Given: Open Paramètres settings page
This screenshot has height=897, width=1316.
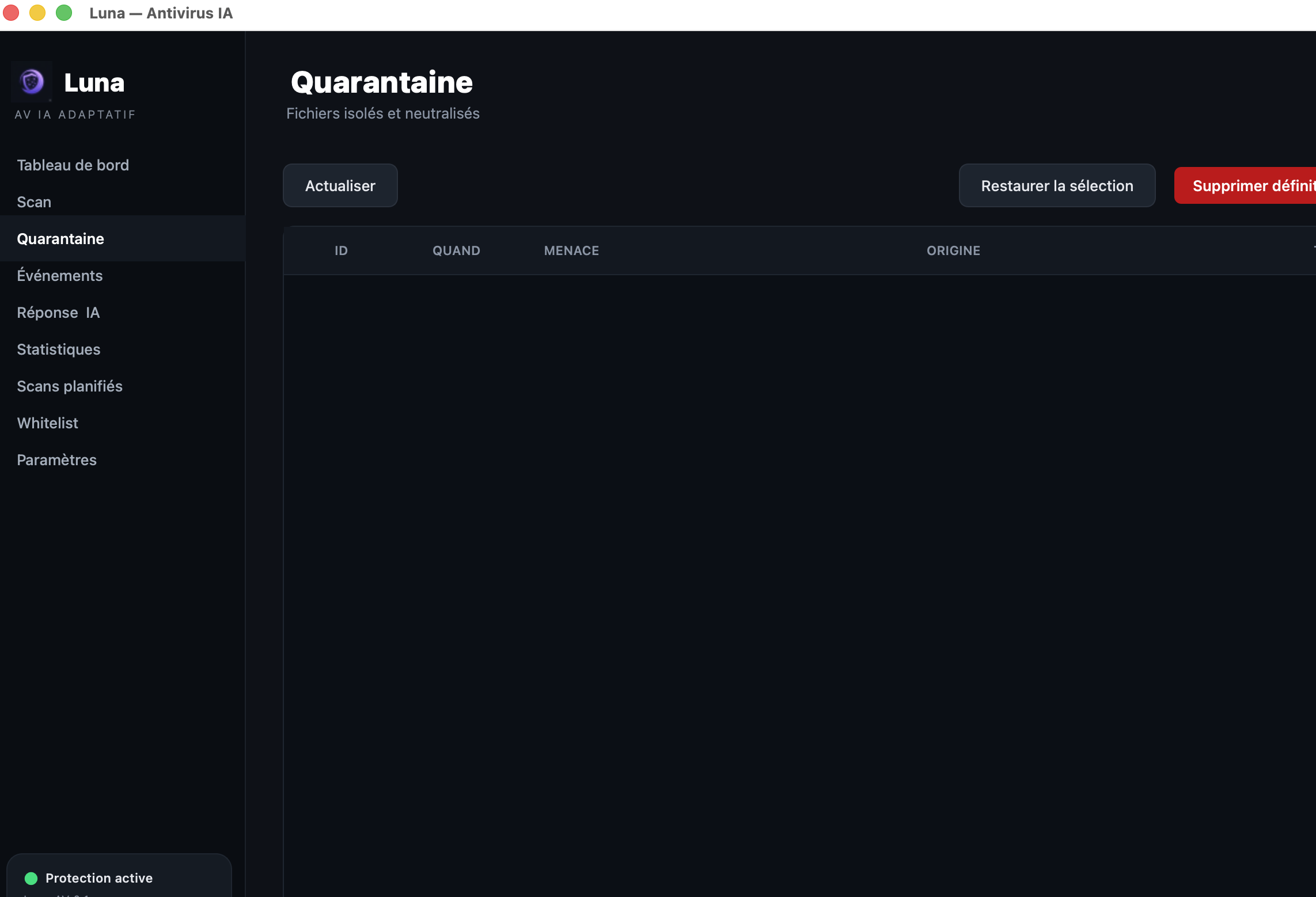Looking at the screenshot, I should pos(57,460).
